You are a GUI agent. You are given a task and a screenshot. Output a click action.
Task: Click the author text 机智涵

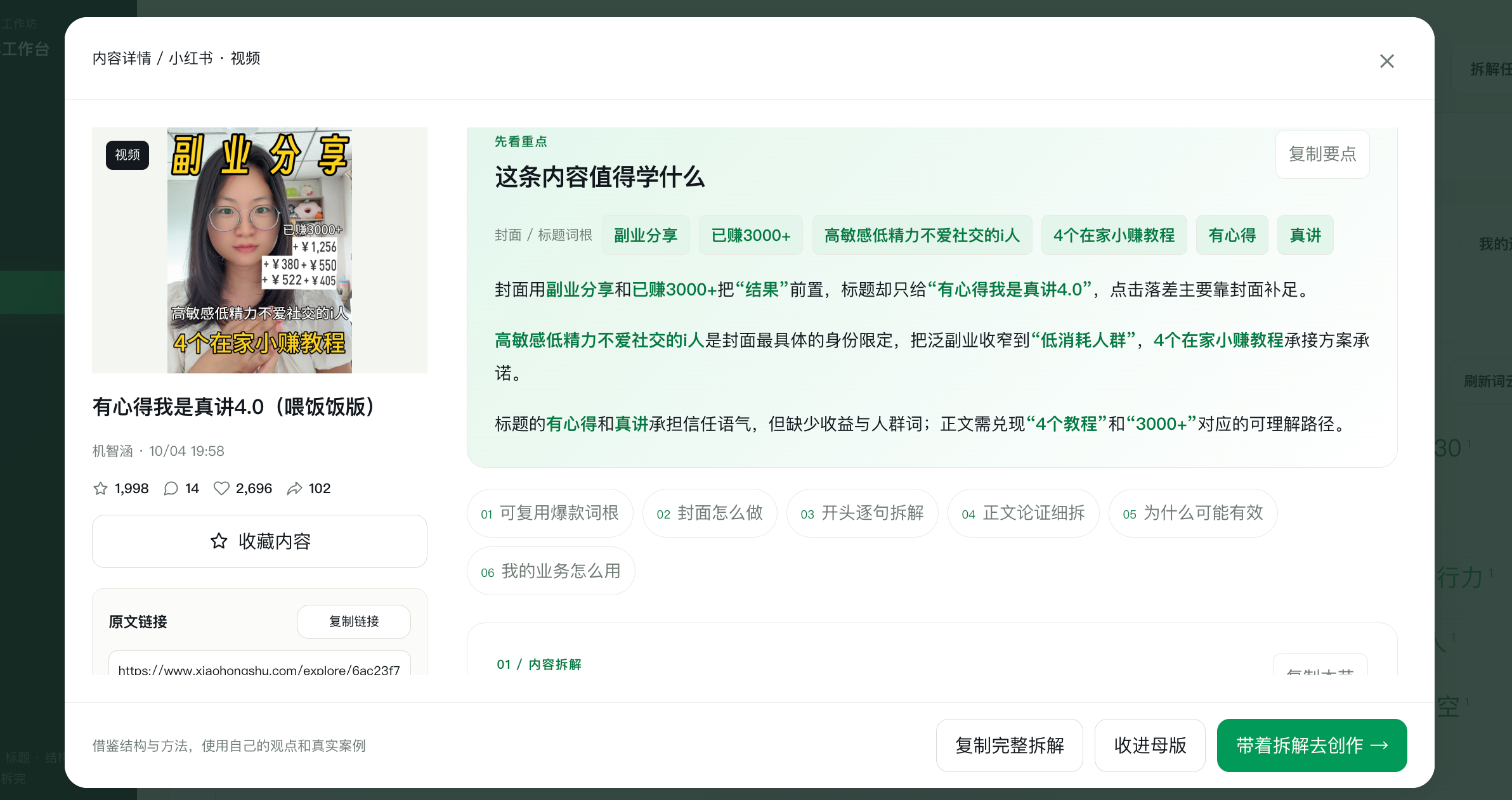point(112,451)
